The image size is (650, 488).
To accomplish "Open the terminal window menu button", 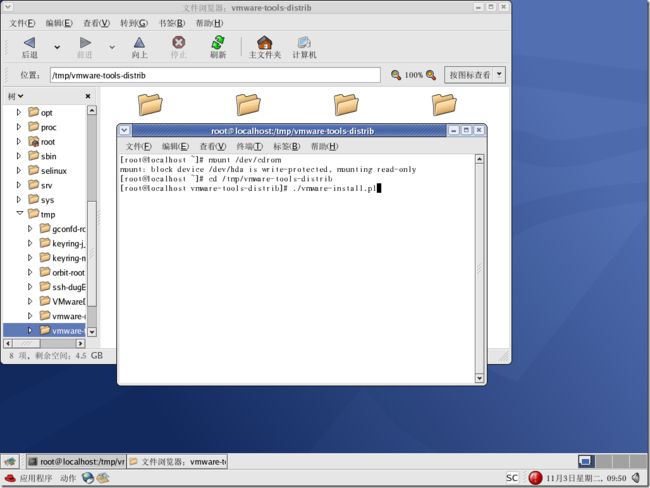I will point(124,131).
